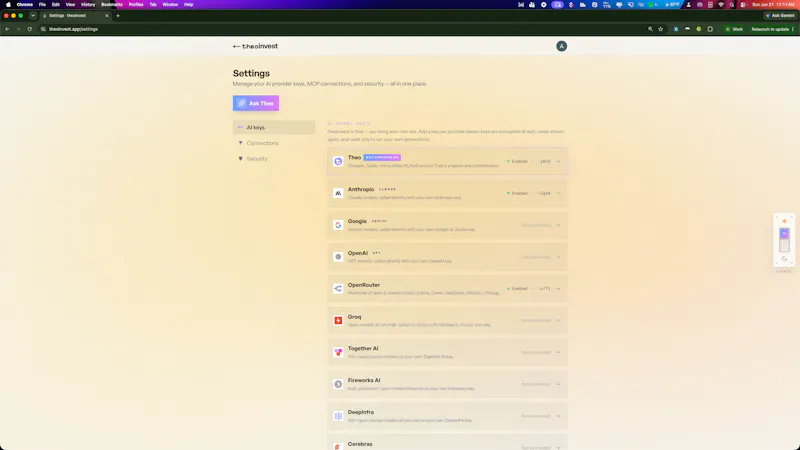Click the Relaunch to update button
The image size is (800, 450).
tap(772, 29)
